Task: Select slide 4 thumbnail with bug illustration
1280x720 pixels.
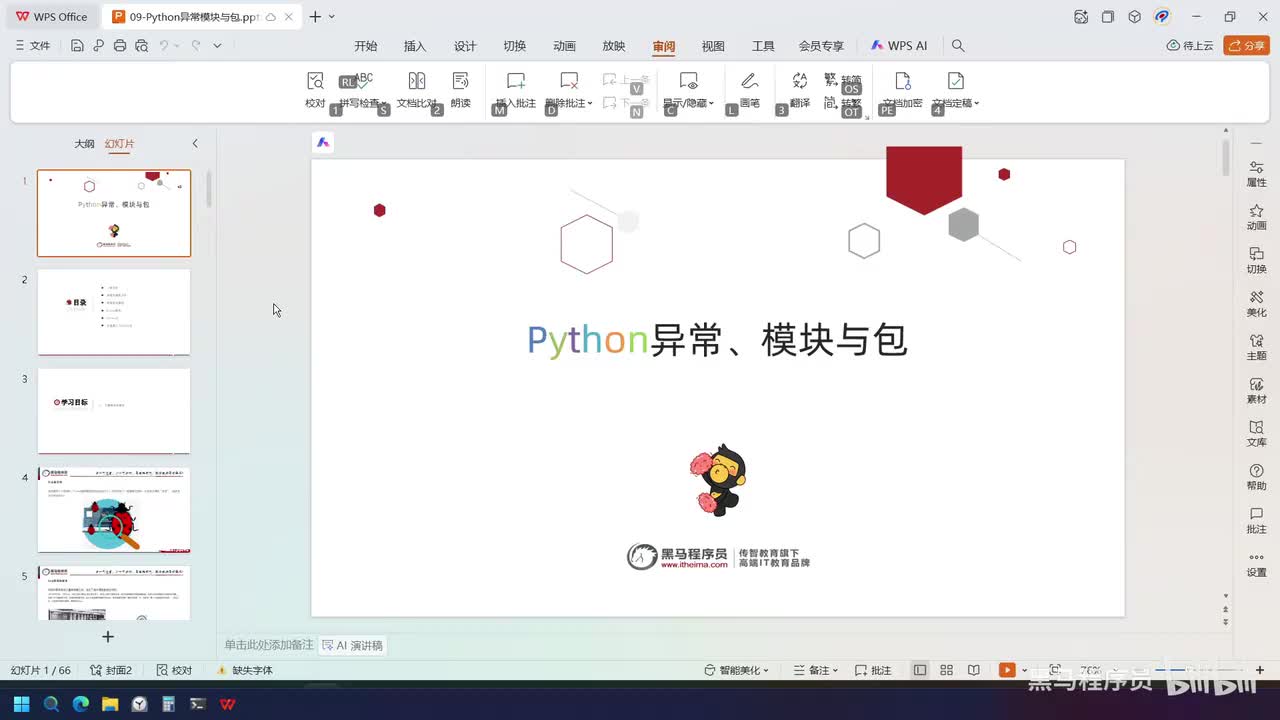Action: pyautogui.click(x=114, y=510)
